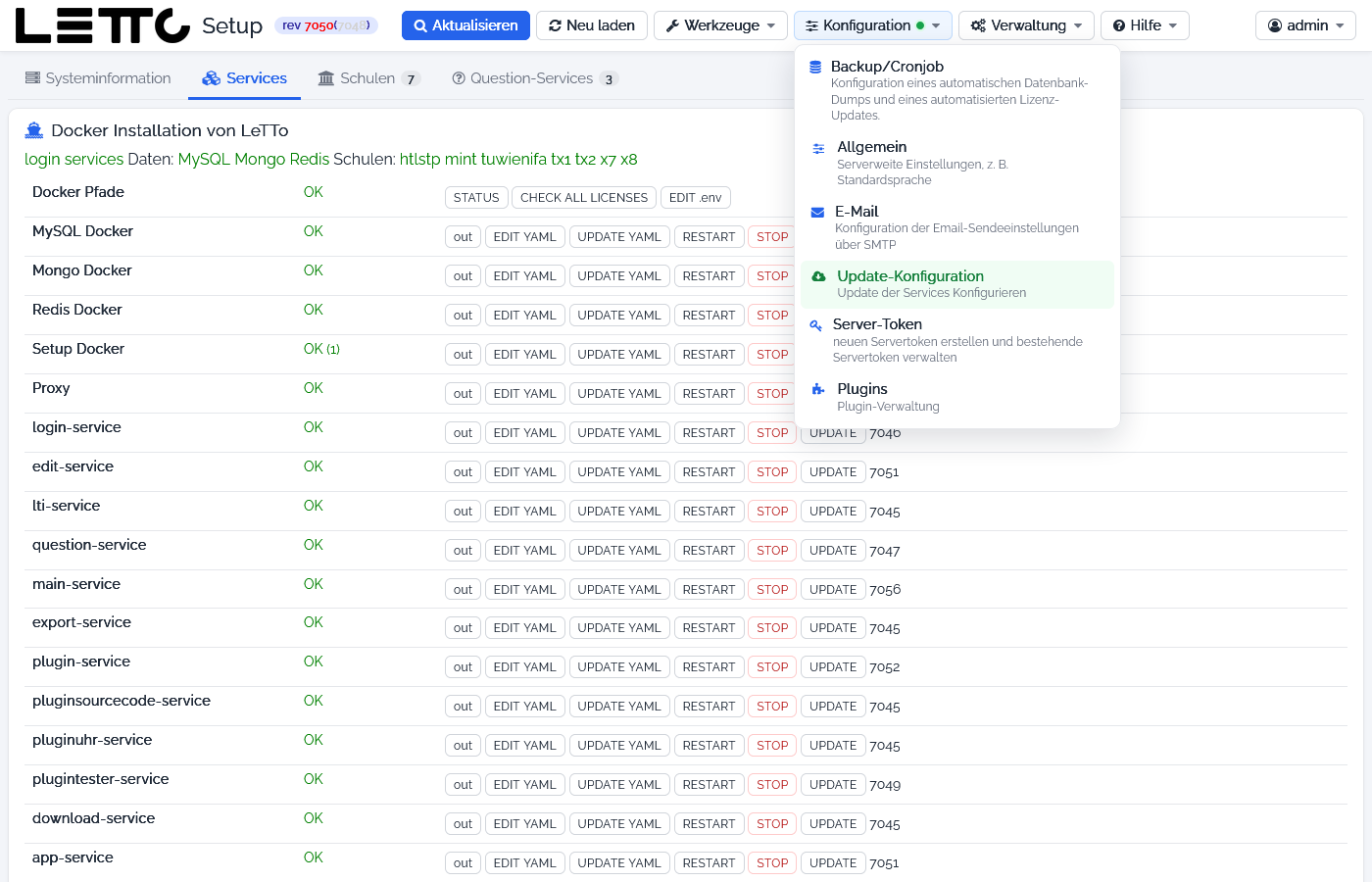Viewport: 1372px width, 882px height.
Task: Click EDIT YAML for edit-service
Action: pos(524,472)
